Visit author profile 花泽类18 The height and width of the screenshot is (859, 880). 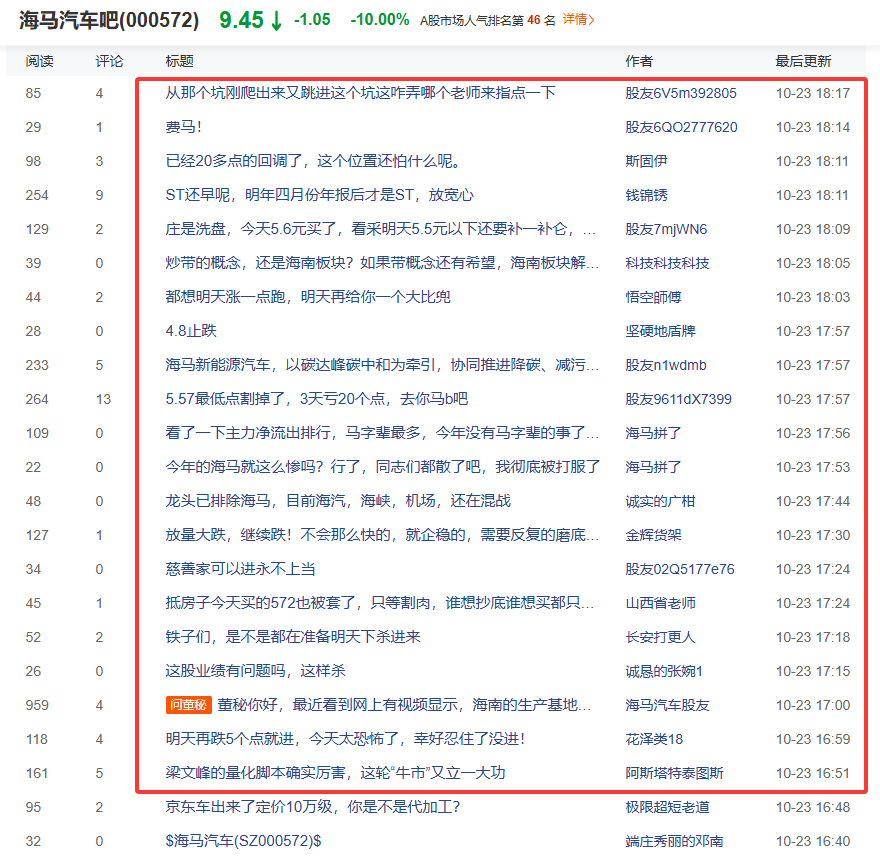click(654, 739)
